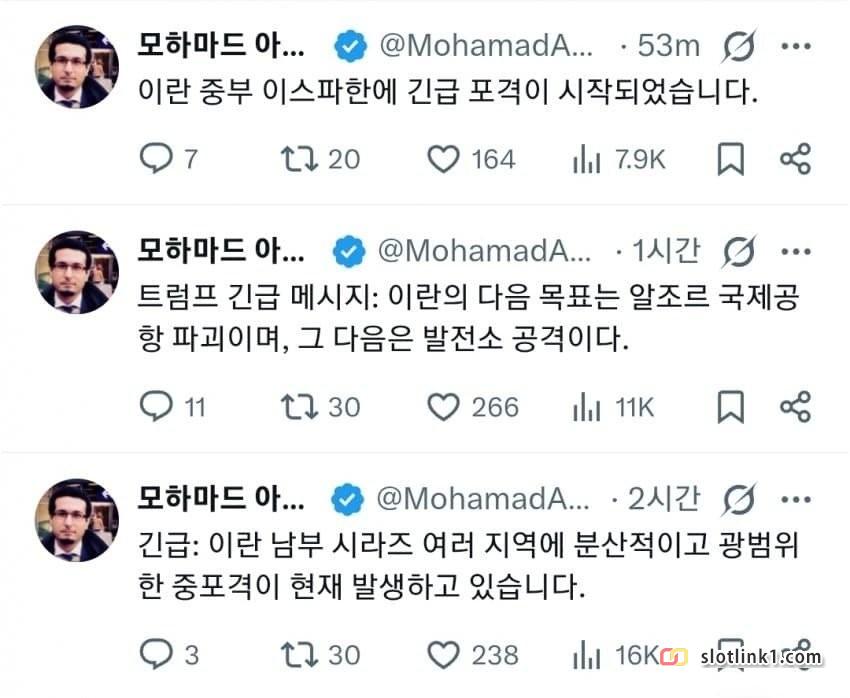Repost the Isfahan shelling tweet
Screen dimensions: 850x698
(x=299, y=159)
